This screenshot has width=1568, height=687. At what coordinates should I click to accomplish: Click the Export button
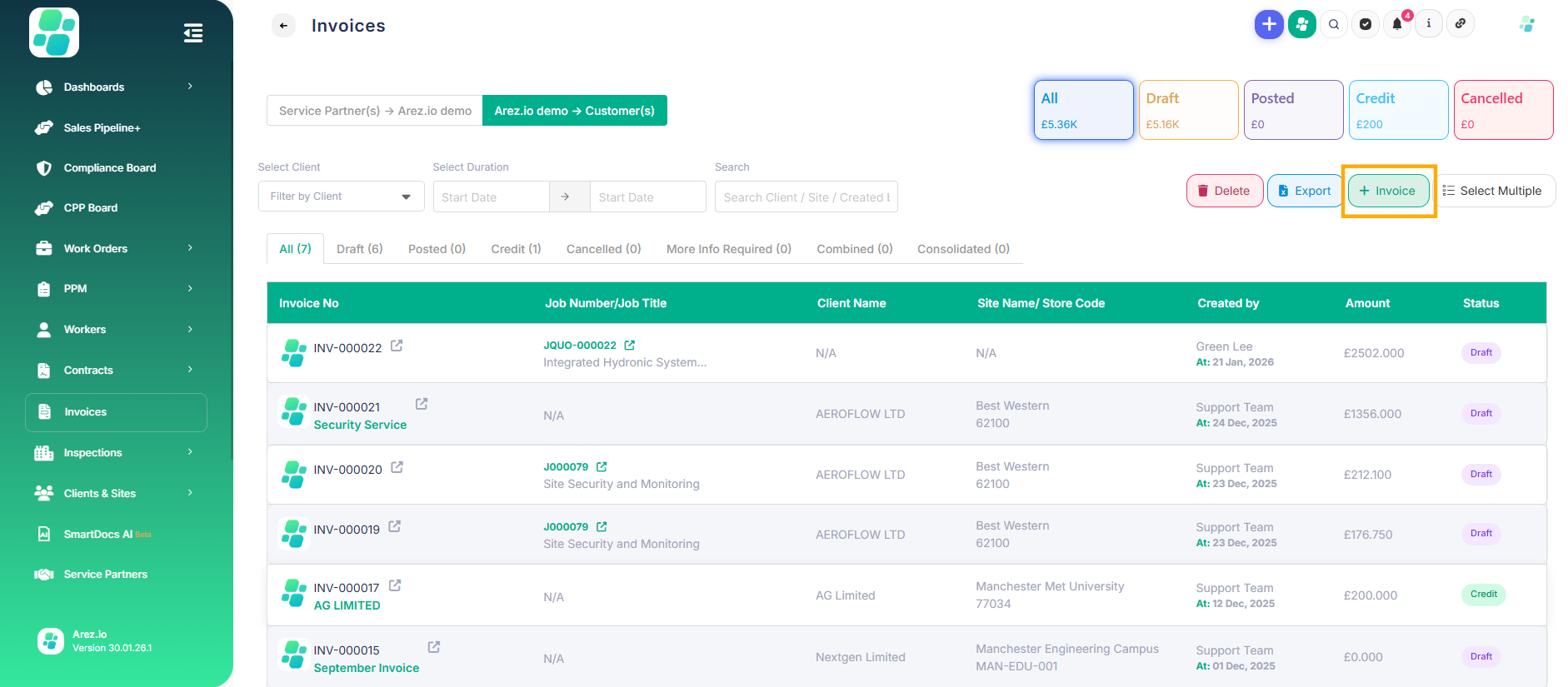click(x=1304, y=191)
